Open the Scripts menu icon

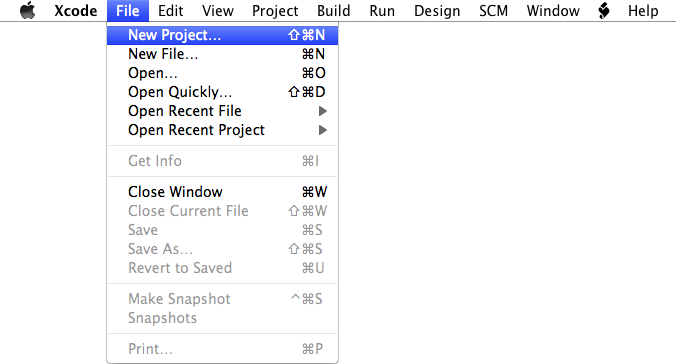[x=604, y=10]
